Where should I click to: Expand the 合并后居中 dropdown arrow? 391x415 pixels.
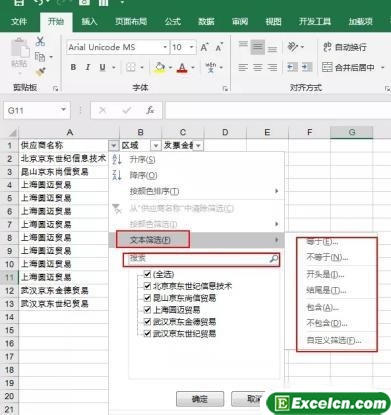tap(383, 68)
